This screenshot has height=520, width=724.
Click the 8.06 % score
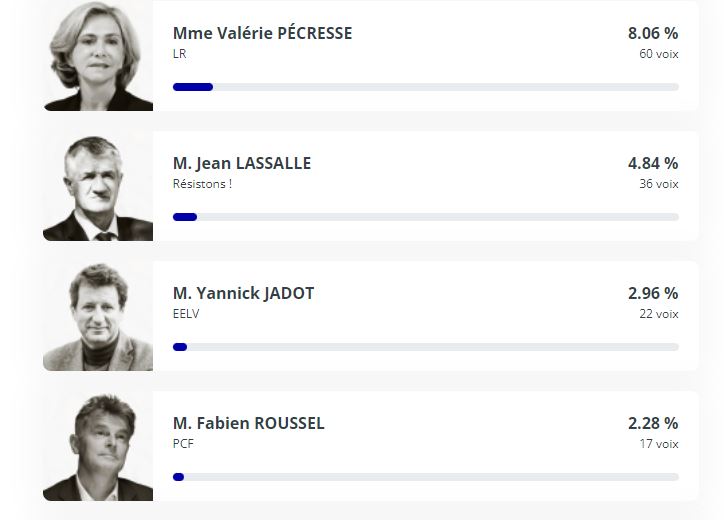click(653, 33)
